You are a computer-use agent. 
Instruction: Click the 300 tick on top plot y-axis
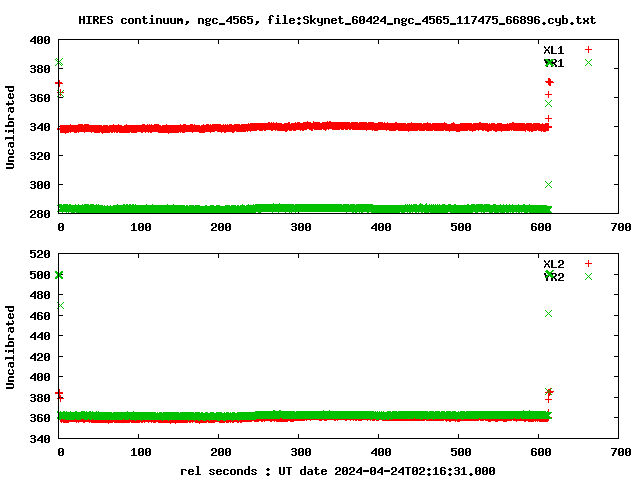[40, 185]
